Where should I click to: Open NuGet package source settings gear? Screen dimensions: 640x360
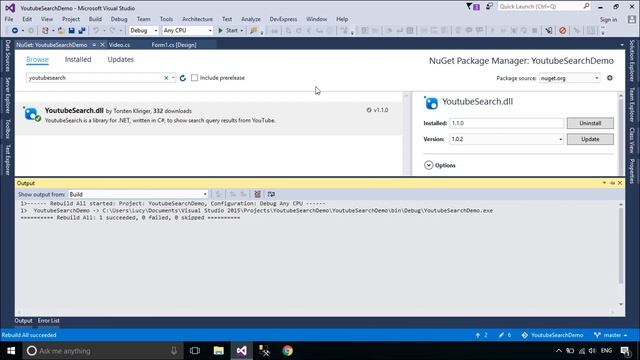tap(610, 78)
